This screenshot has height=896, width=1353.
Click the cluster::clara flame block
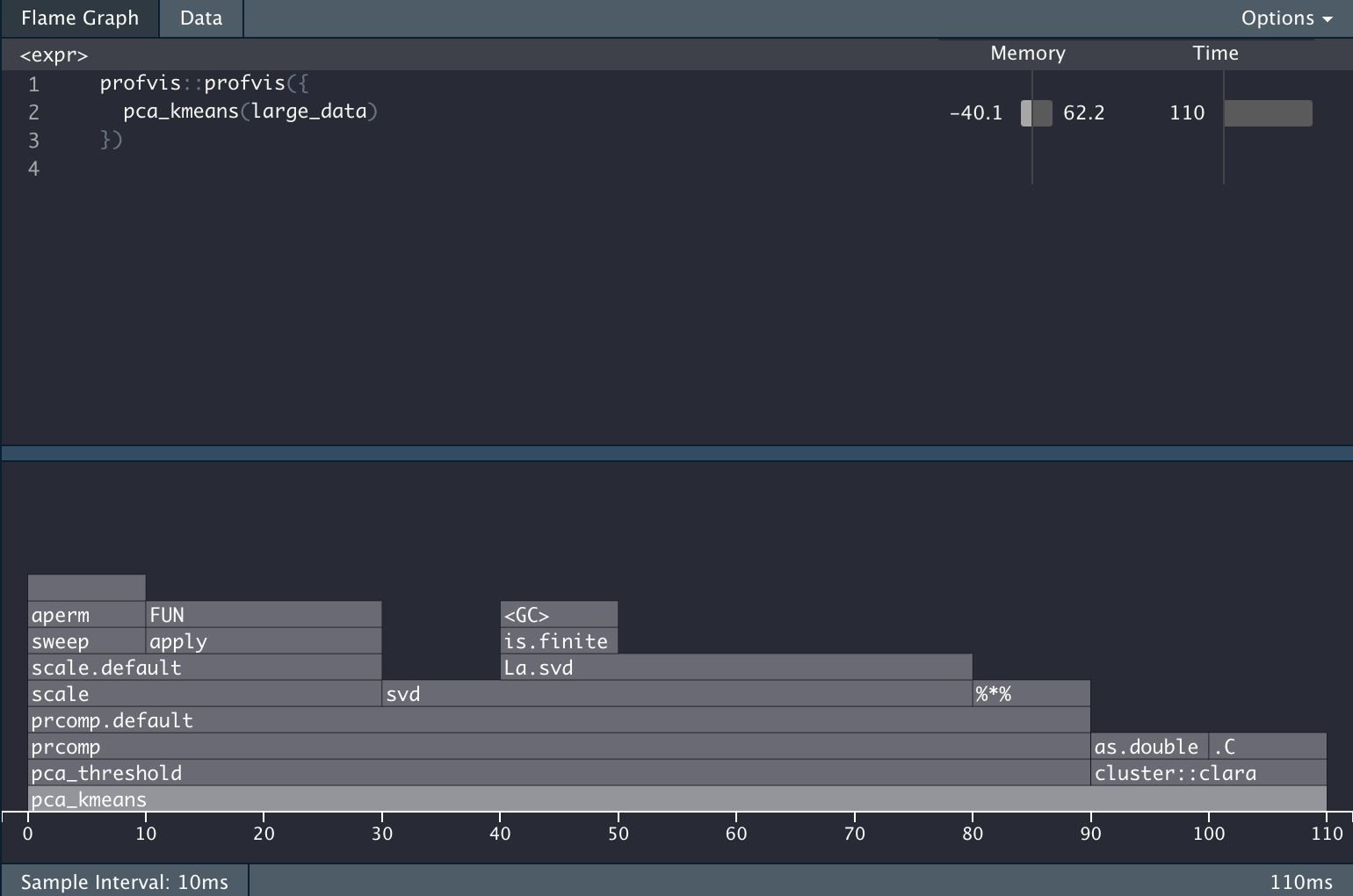click(1208, 773)
